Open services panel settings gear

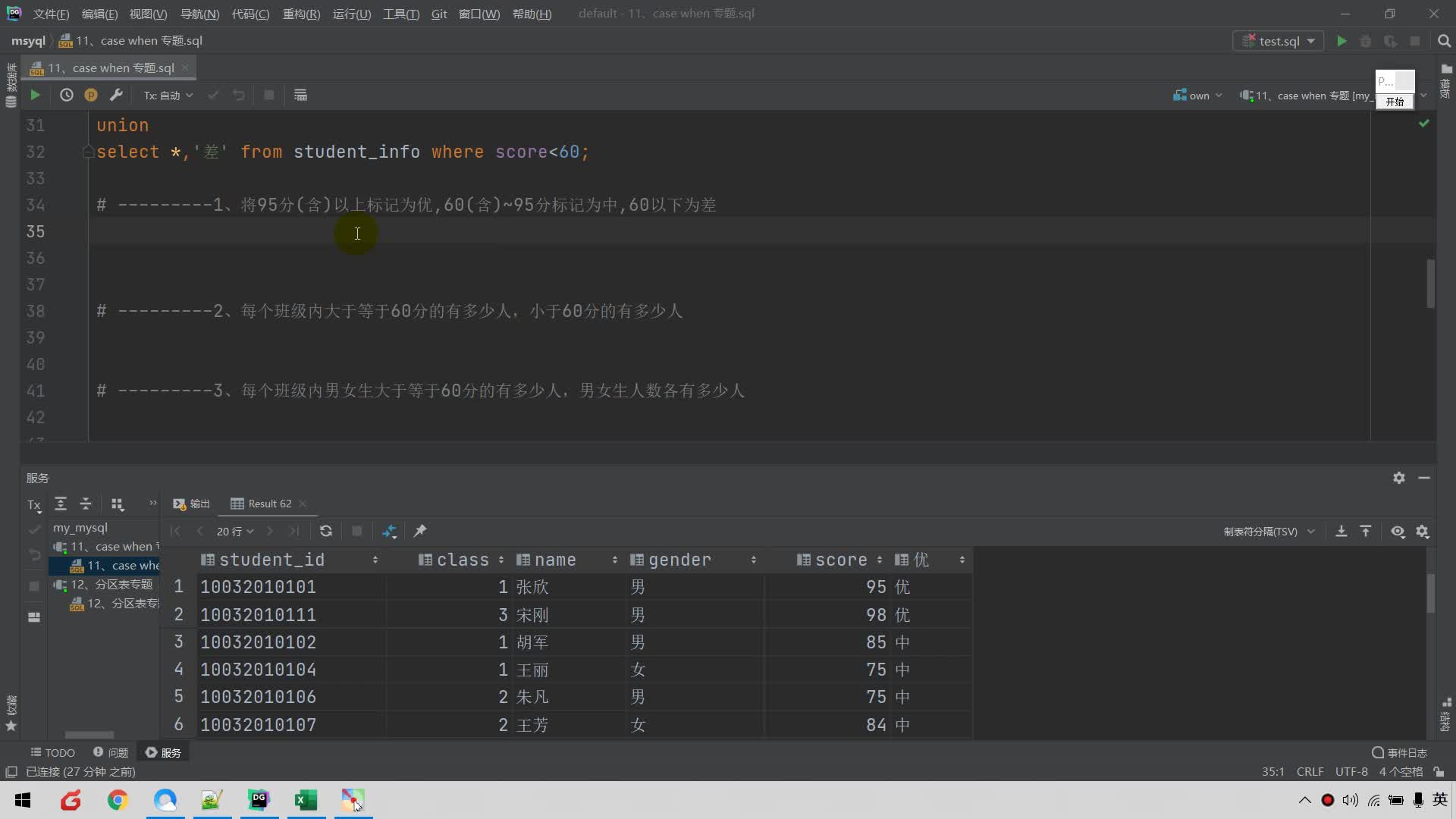(1399, 478)
